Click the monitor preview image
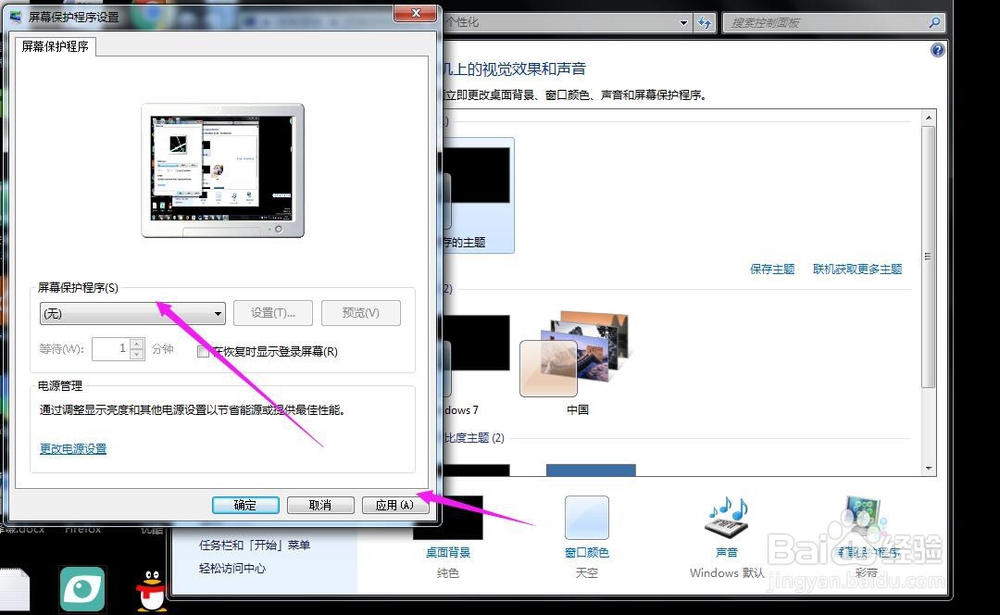1000x615 pixels. click(223, 170)
